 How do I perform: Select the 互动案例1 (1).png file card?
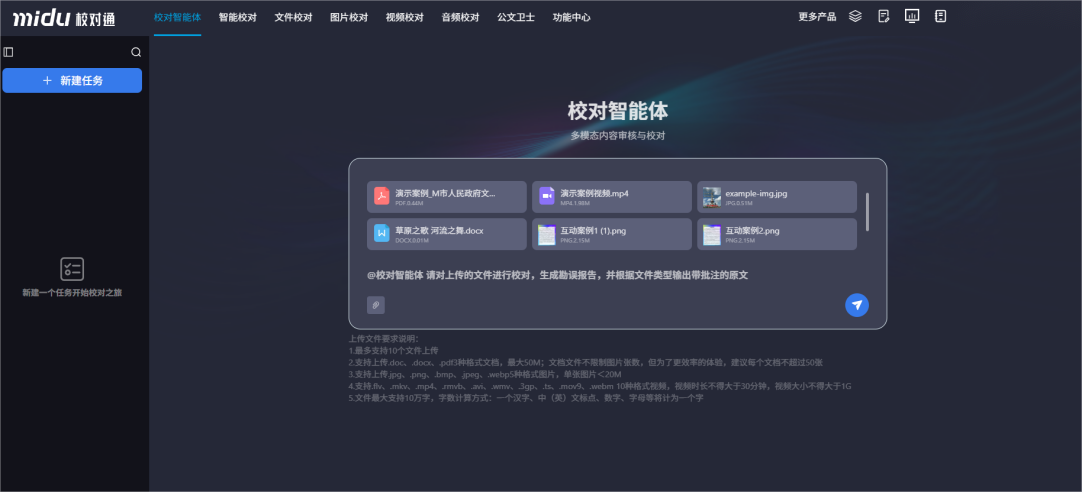tap(611, 234)
